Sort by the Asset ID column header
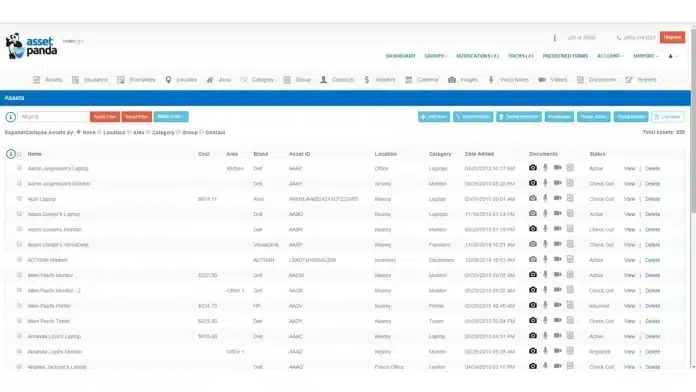This screenshot has height=392, width=696. pos(299,154)
